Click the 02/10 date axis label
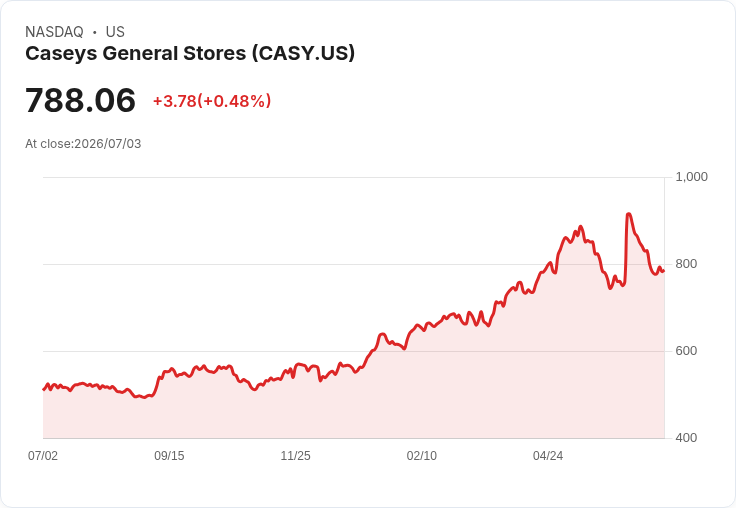The width and height of the screenshot is (736, 508). pos(422,455)
